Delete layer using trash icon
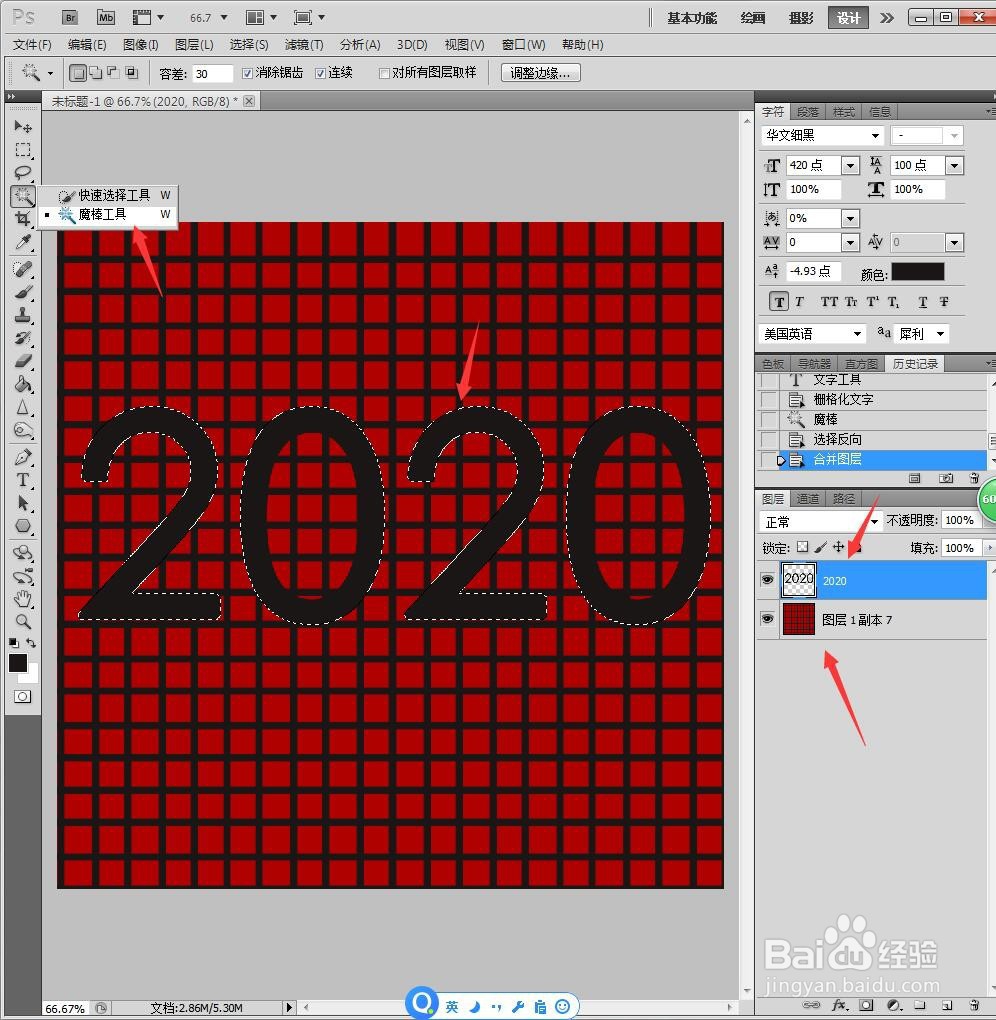 coord(975,1005)
